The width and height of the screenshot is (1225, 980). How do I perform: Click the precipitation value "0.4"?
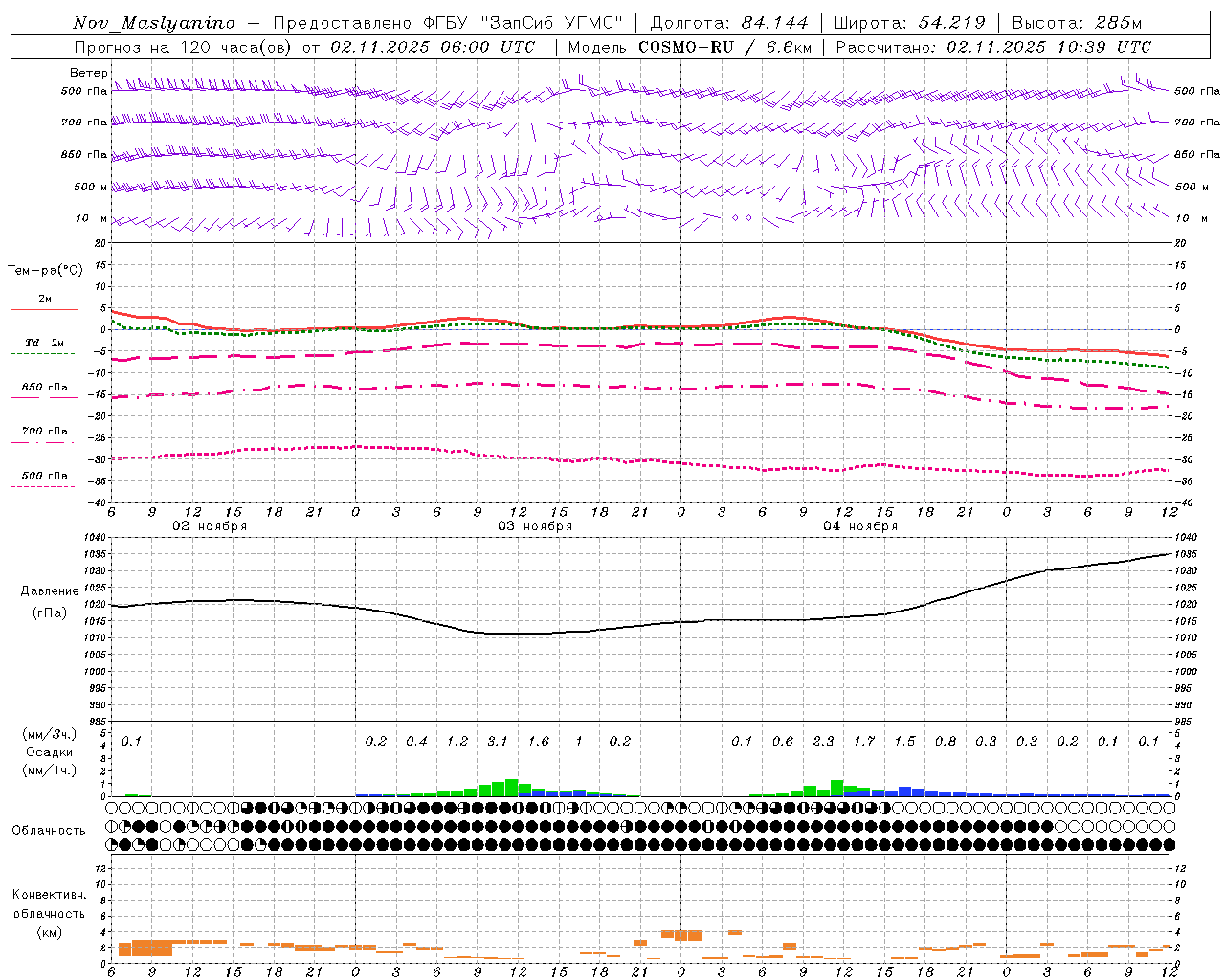pyautogui.click(x=416, y=742)
